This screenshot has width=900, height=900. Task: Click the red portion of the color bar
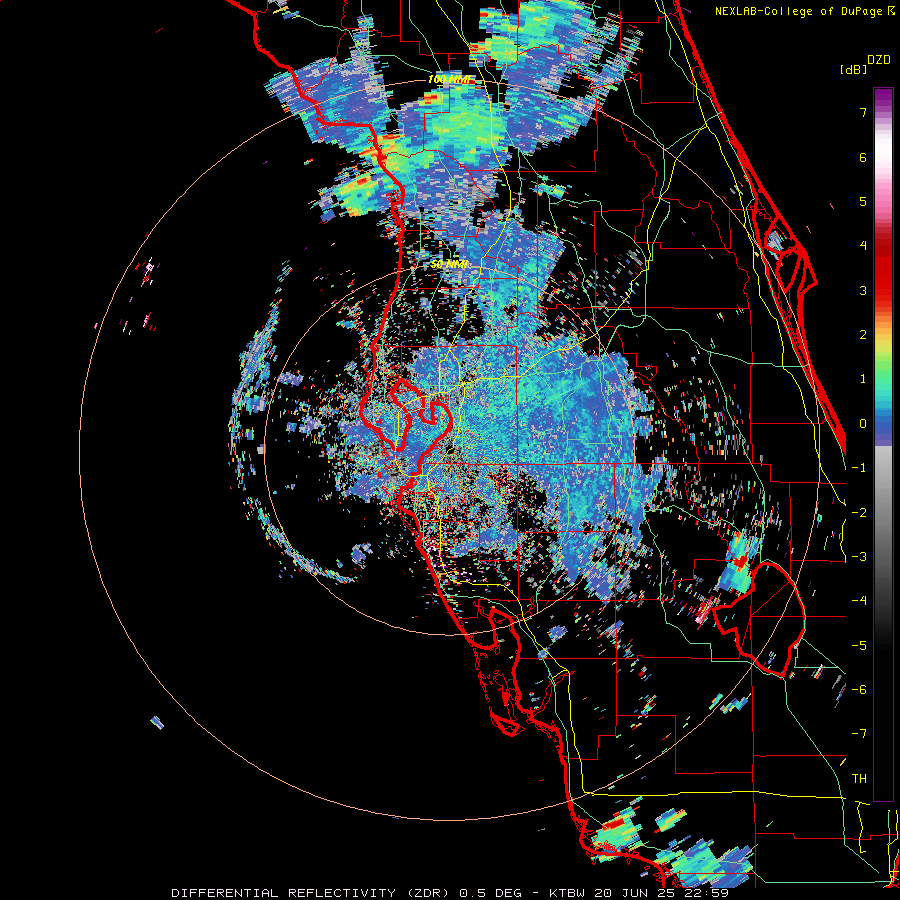point(883,270)
